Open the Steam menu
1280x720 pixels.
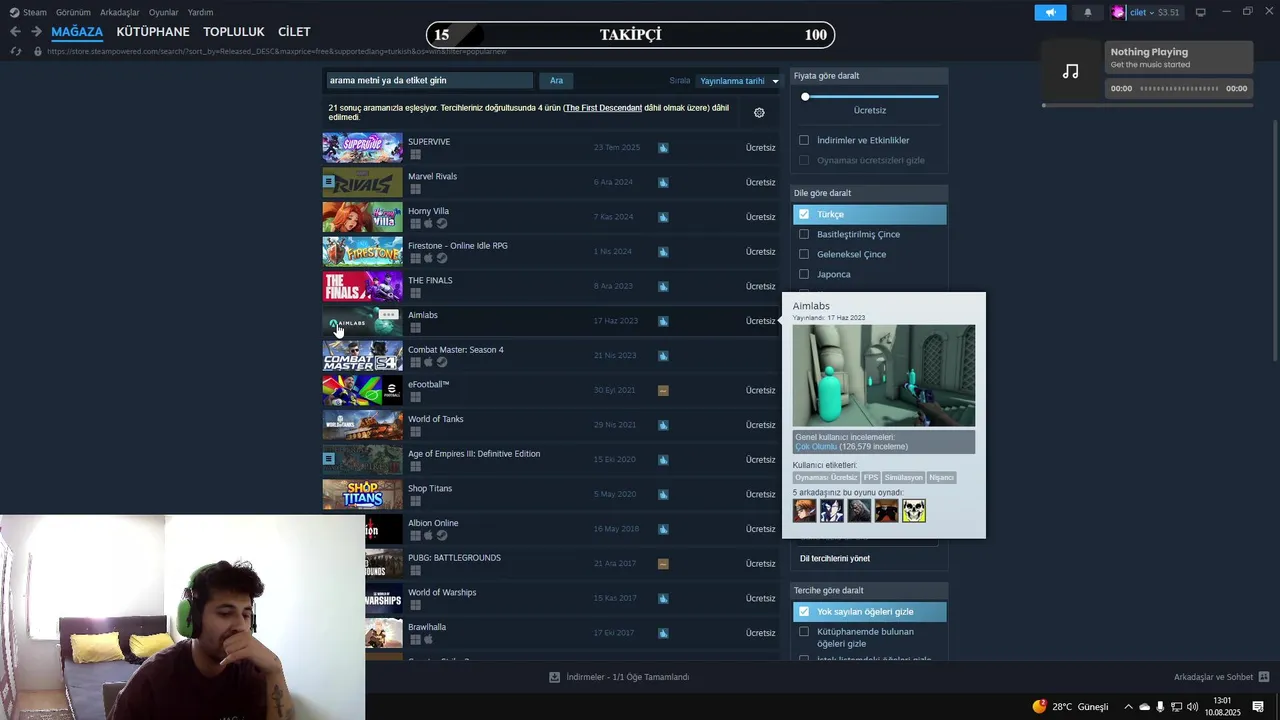point(28,12)
